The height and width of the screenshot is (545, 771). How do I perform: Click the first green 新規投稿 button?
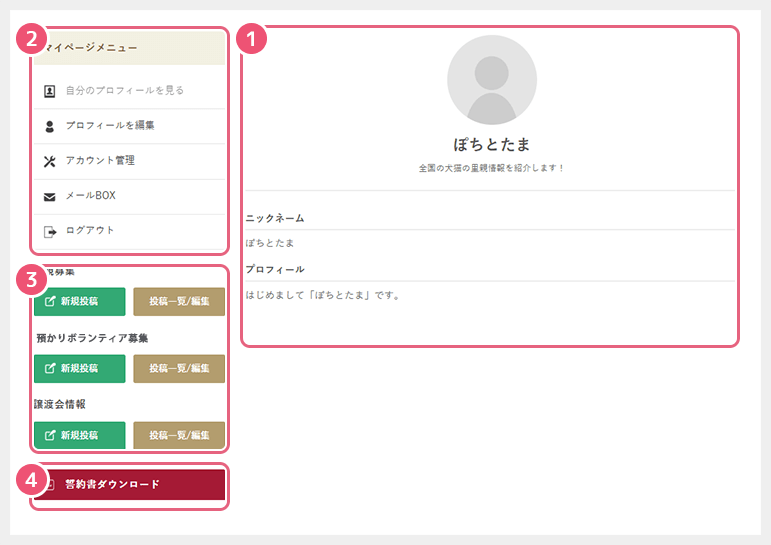(x=80, y=302)
